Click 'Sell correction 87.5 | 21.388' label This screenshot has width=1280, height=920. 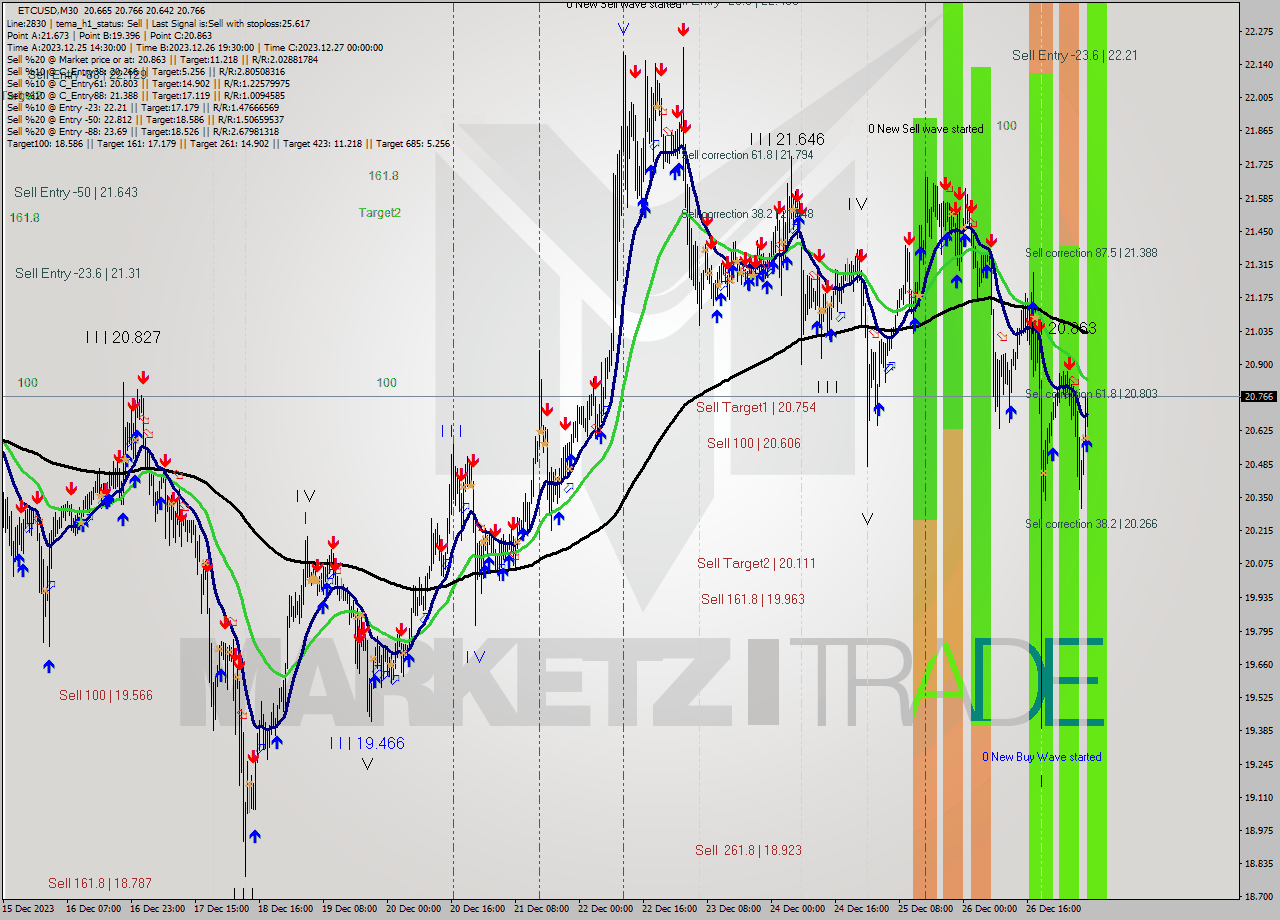(1092, 253)
